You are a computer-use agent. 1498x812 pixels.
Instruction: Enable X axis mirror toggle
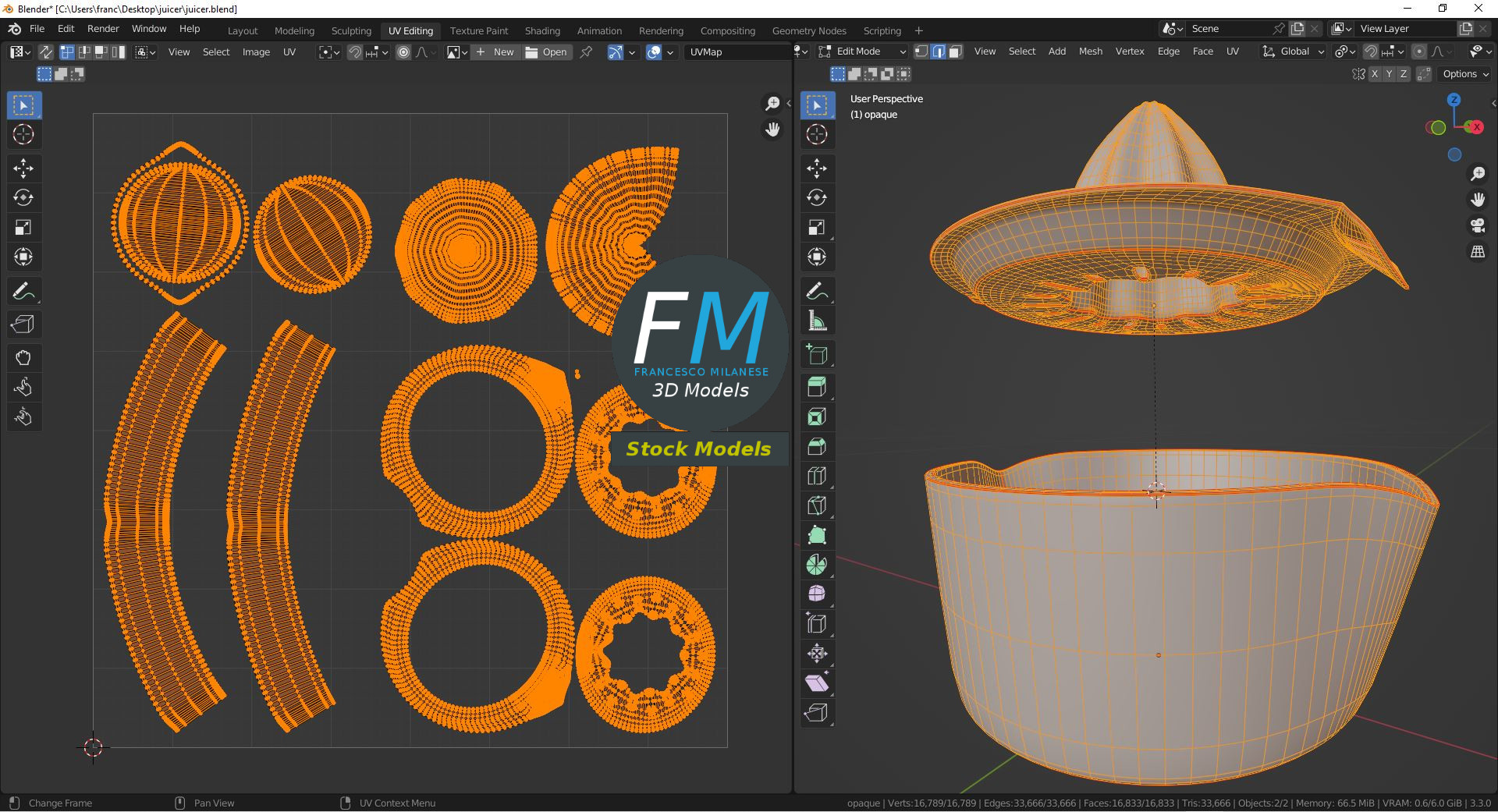[1375, 74]
